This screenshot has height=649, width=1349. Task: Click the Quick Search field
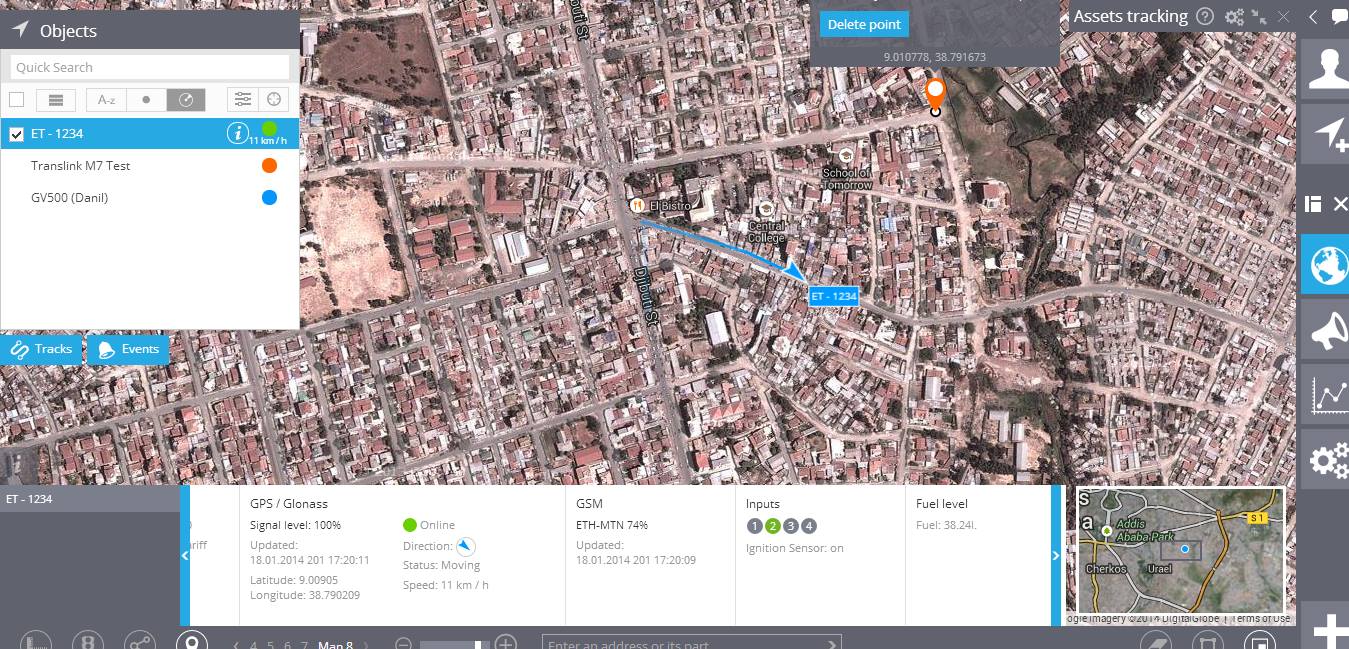coord(150,67)
